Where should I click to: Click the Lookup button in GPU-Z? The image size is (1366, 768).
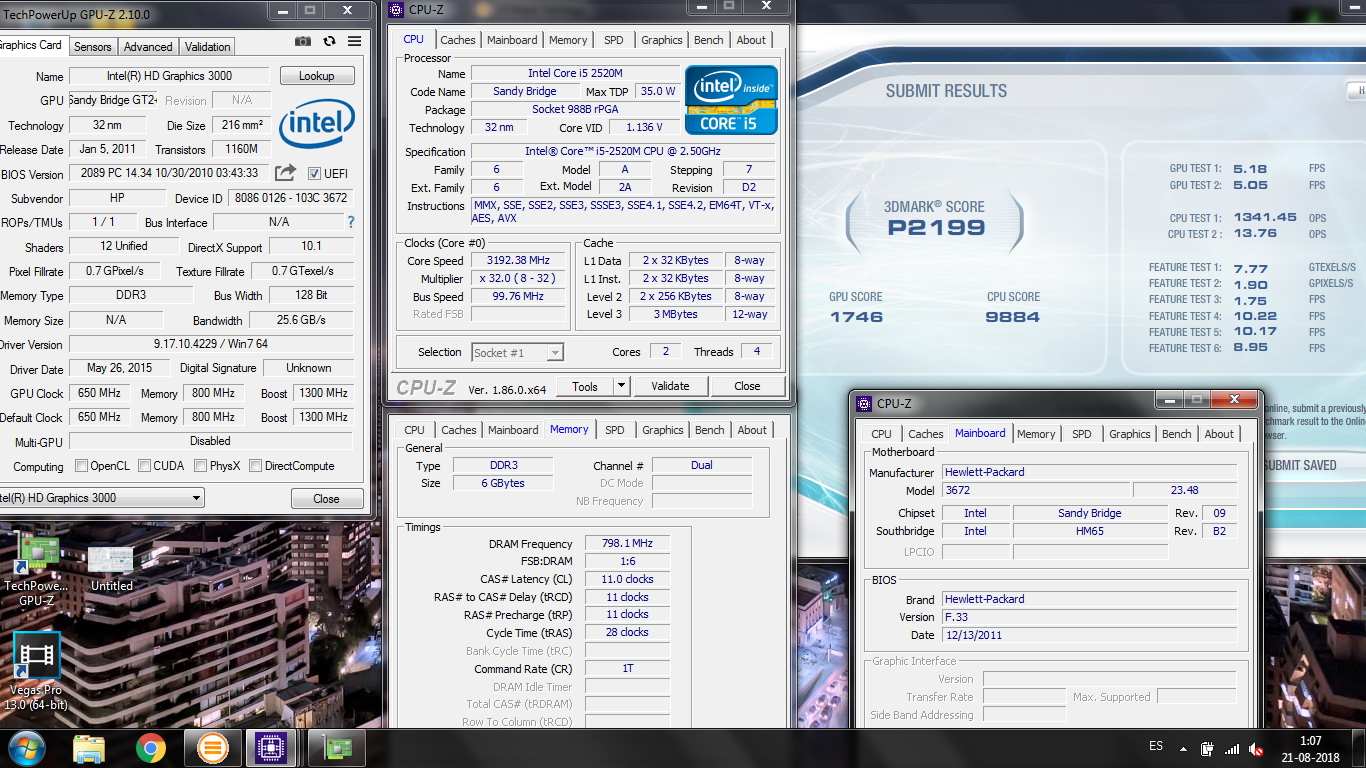(317, 76)
